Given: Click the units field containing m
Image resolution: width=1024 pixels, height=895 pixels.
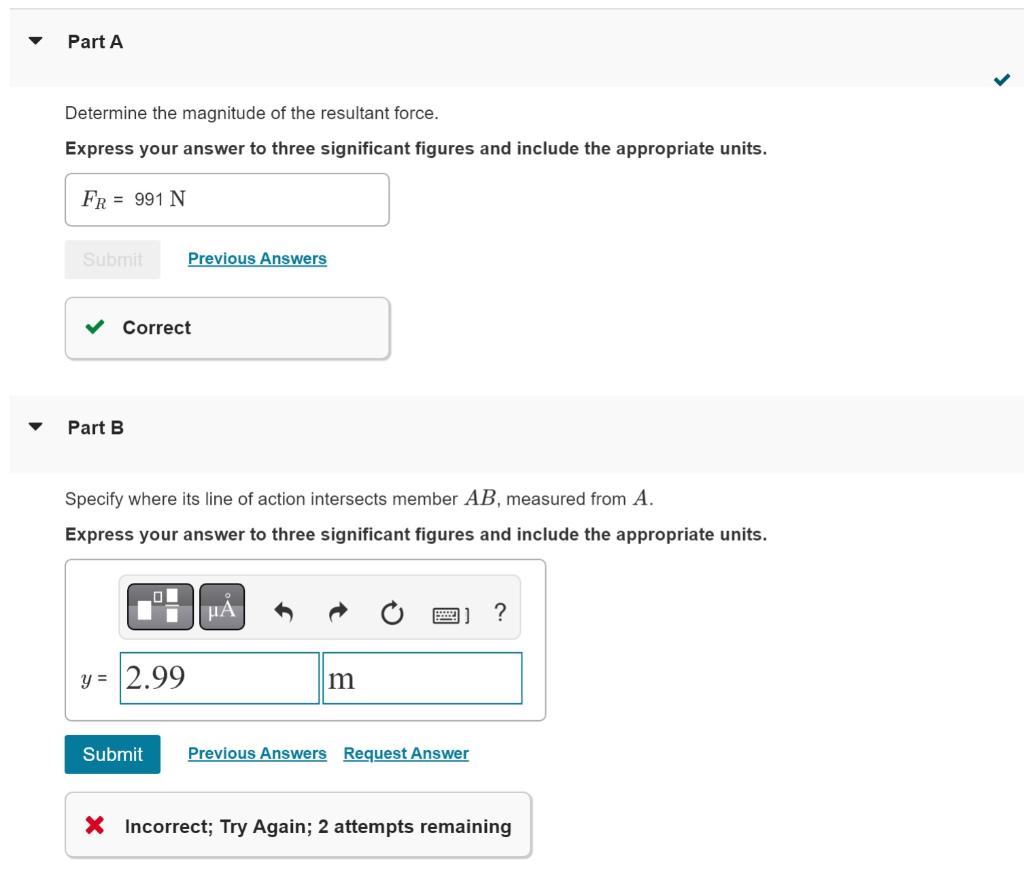Looking at the screenshot, I should pyautogui.click(x=422, y=678).
